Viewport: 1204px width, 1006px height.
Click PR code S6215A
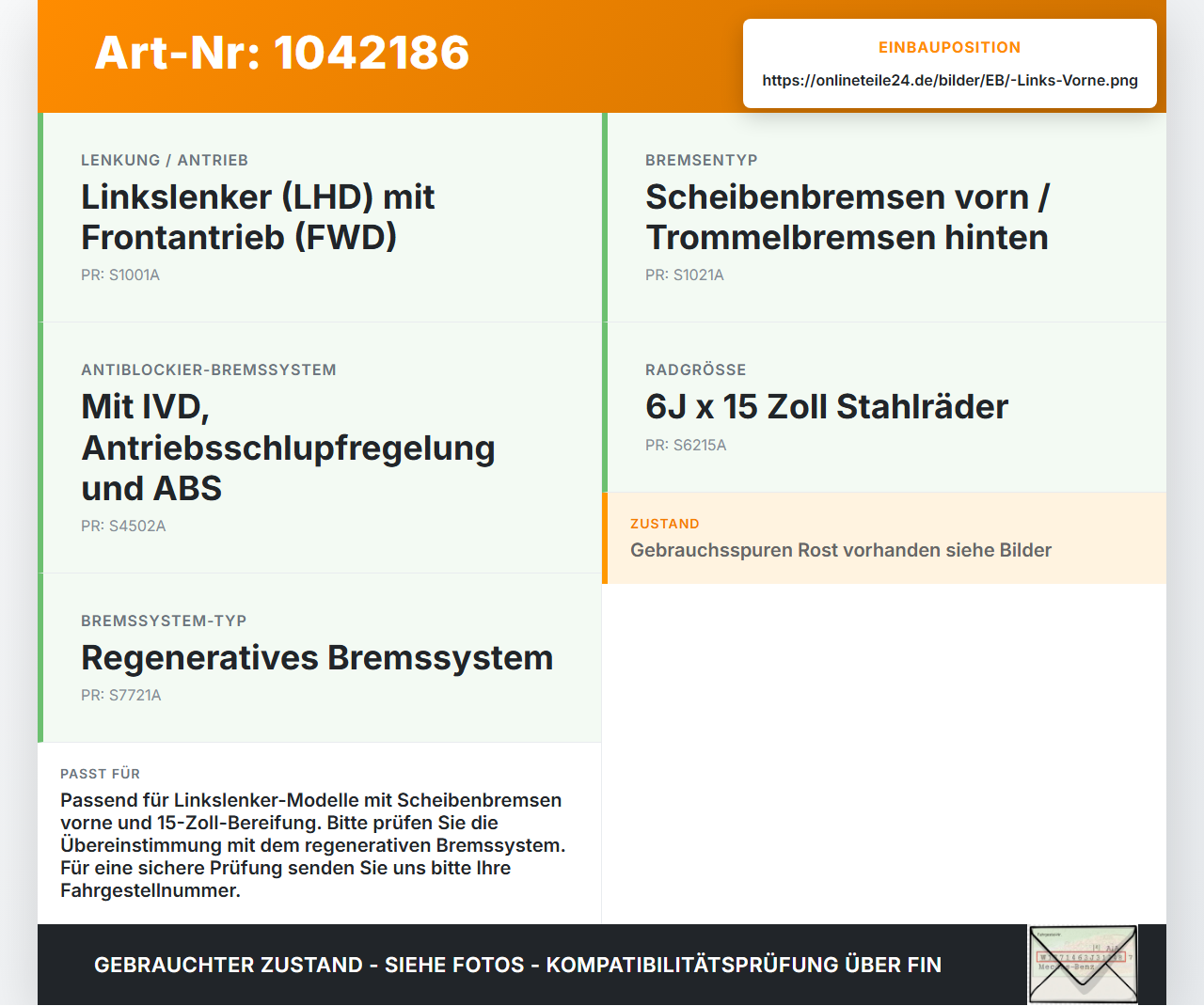tap(686, 446)
